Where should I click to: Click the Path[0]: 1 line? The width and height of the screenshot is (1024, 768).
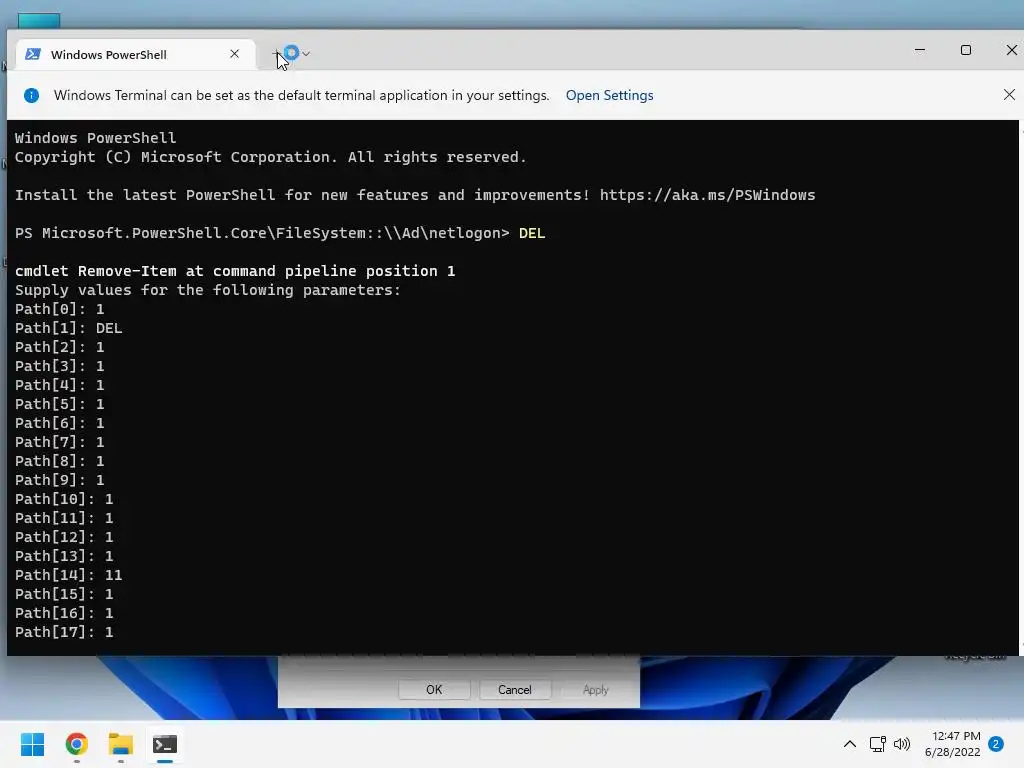59,309
